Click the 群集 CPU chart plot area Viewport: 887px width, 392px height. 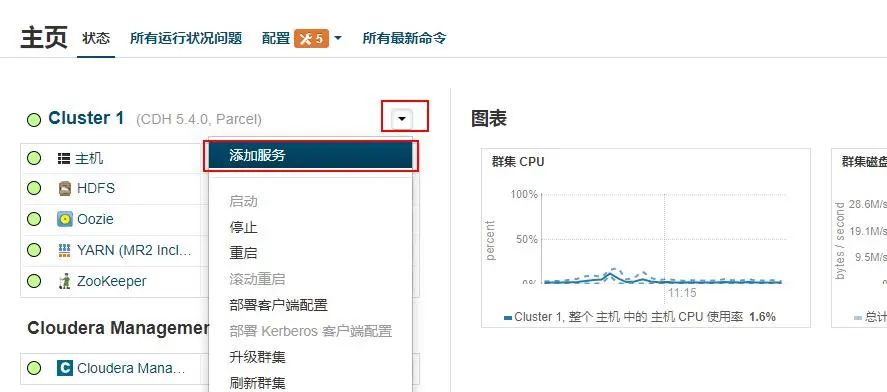pyautogui.click(x=663, y=238)
